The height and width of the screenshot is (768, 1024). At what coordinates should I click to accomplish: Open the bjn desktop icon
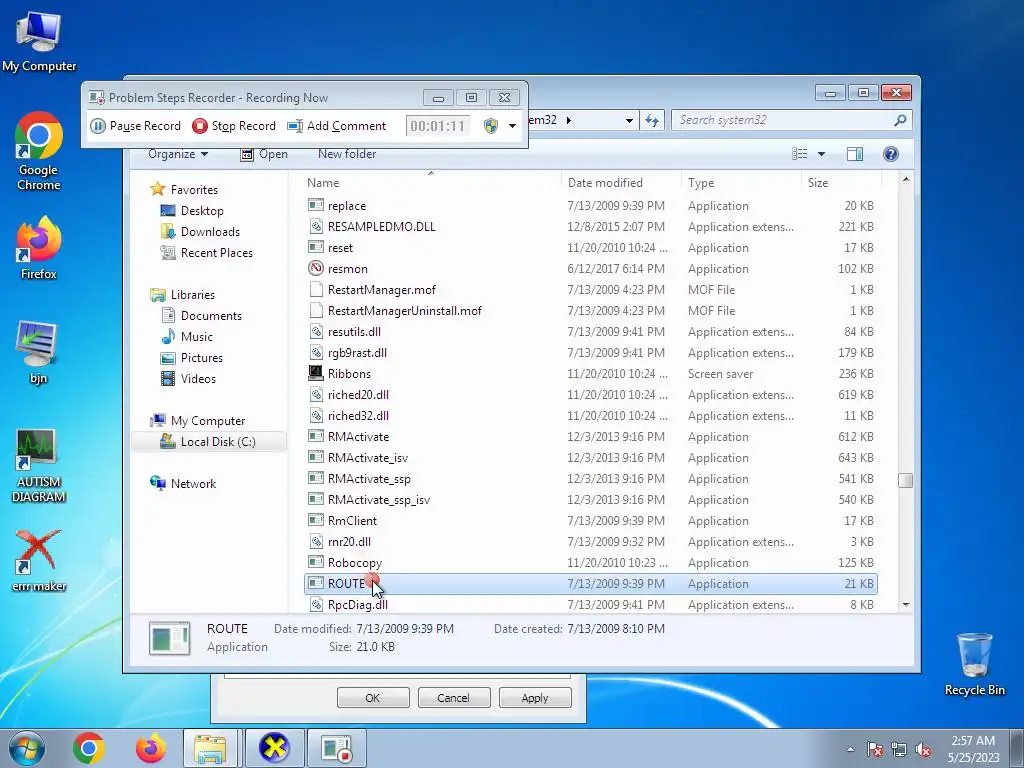point(39,353)
